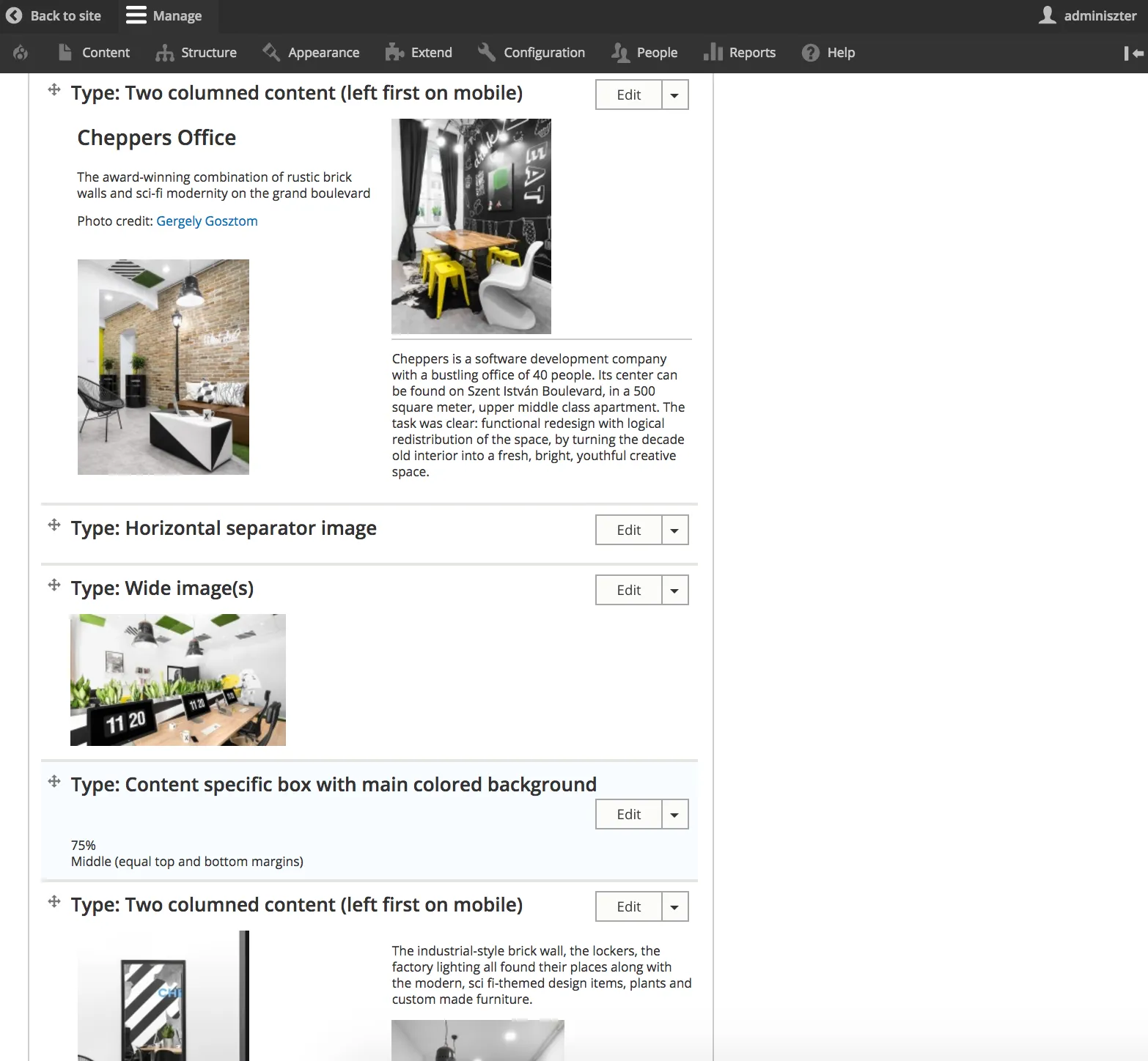
Task: Click the yellow stools dining room thumbnail
Action: click(x=471, y=226)
